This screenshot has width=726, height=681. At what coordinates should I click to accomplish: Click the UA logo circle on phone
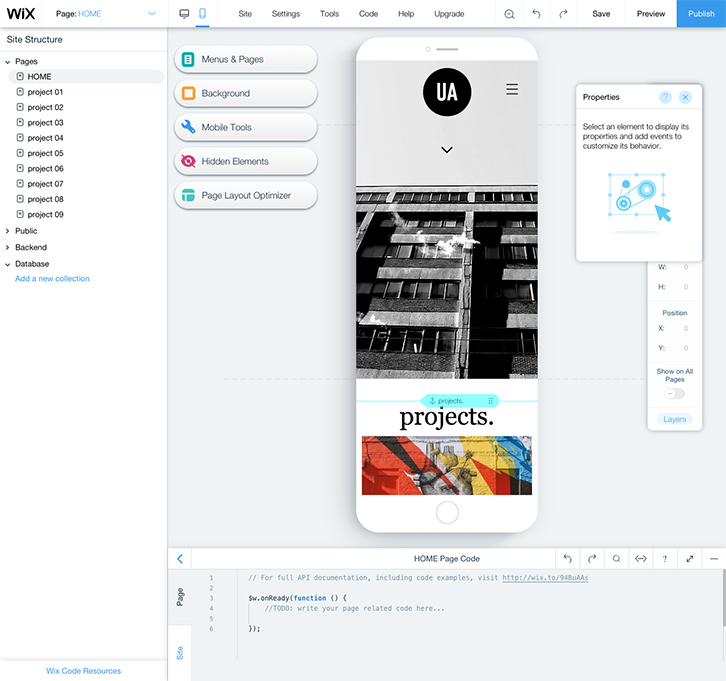pyautogui.click(x=447, y=92)
